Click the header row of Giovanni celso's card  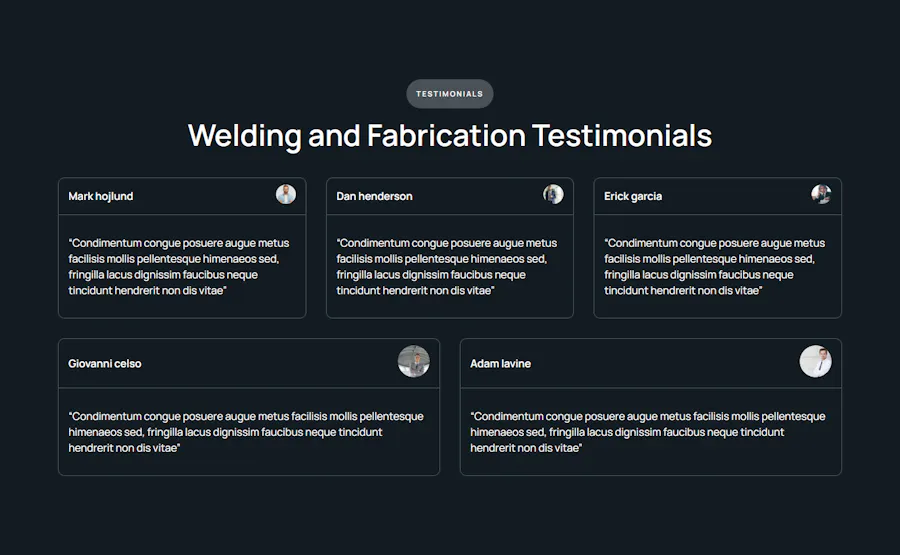coord(249,363)
